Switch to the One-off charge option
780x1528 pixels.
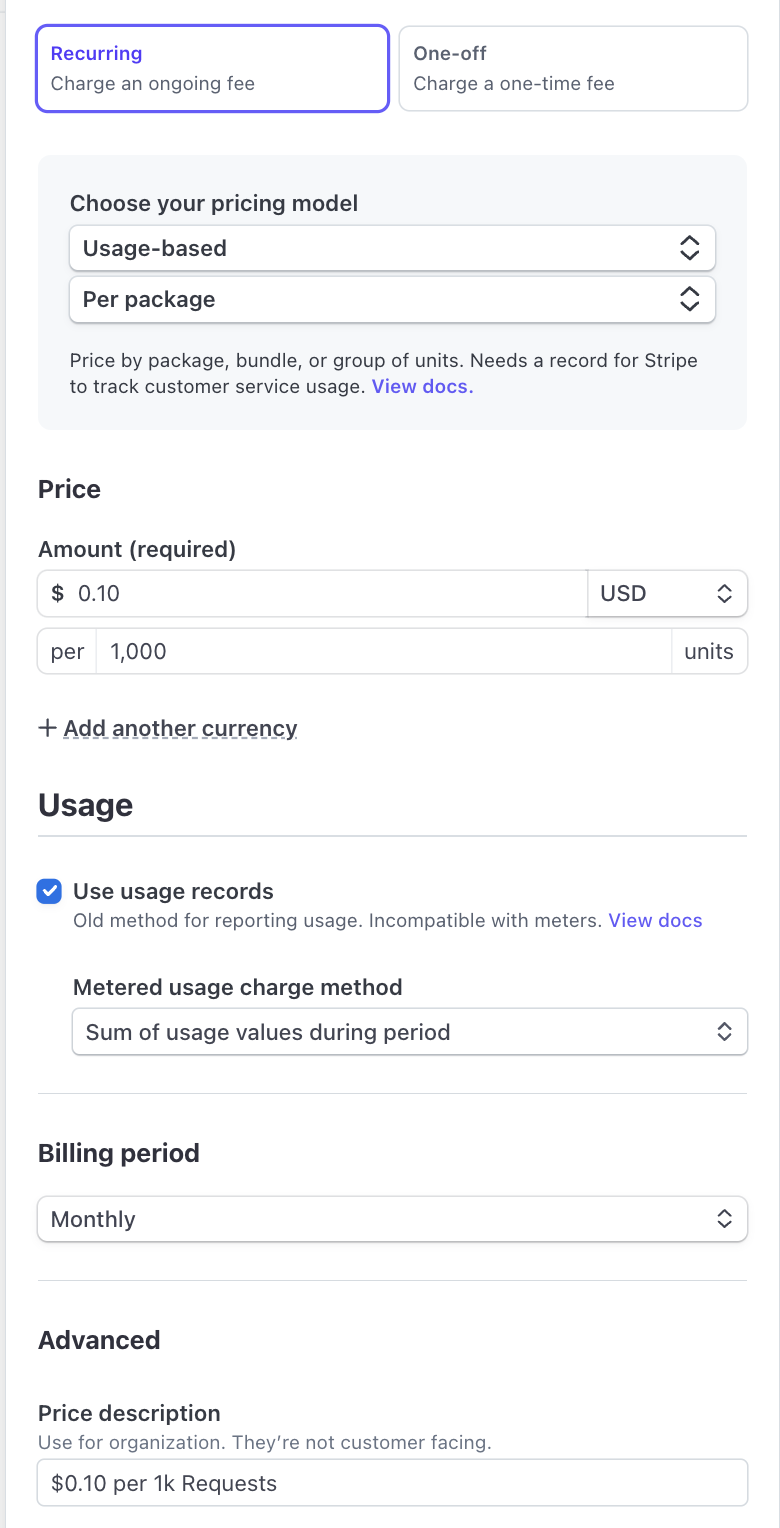coord(572,68)
